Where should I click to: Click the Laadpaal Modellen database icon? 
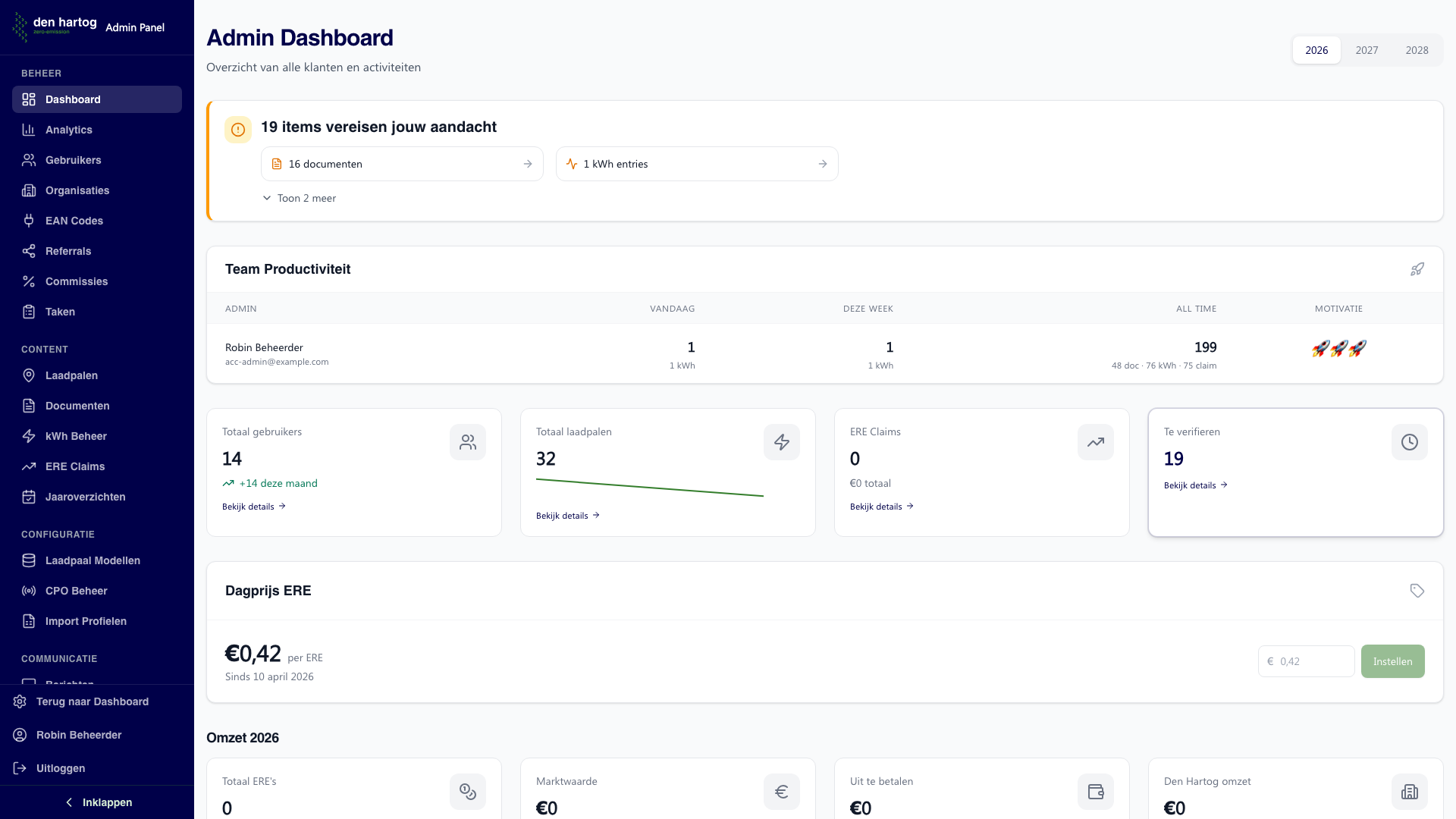[x=29, y=560]
